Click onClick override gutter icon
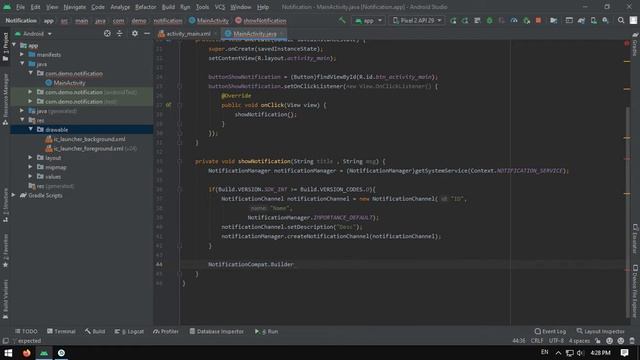This screenshot has height=360, width=640. coord(168,105)
